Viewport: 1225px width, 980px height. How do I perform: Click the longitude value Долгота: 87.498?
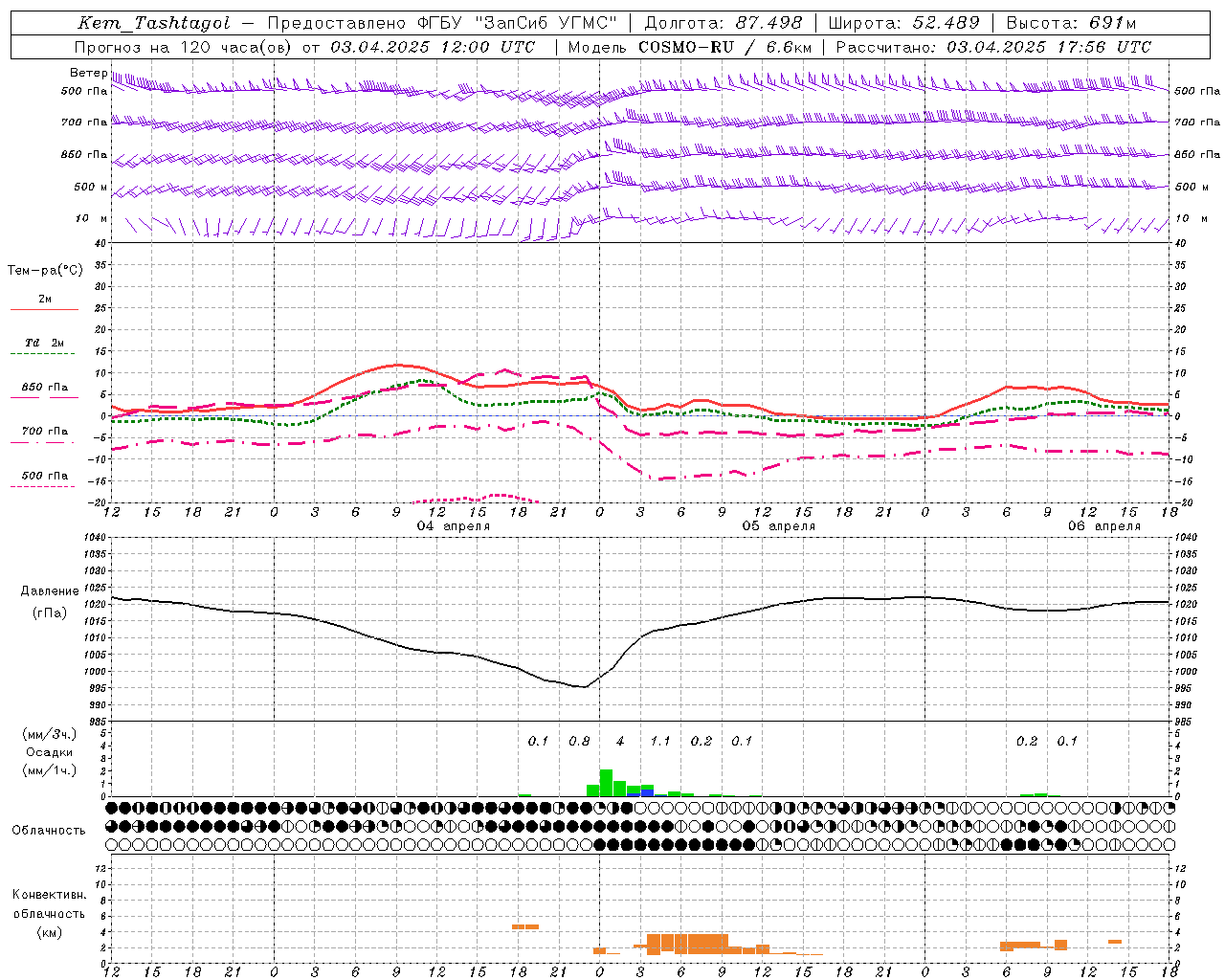click(x=724, y=23)
